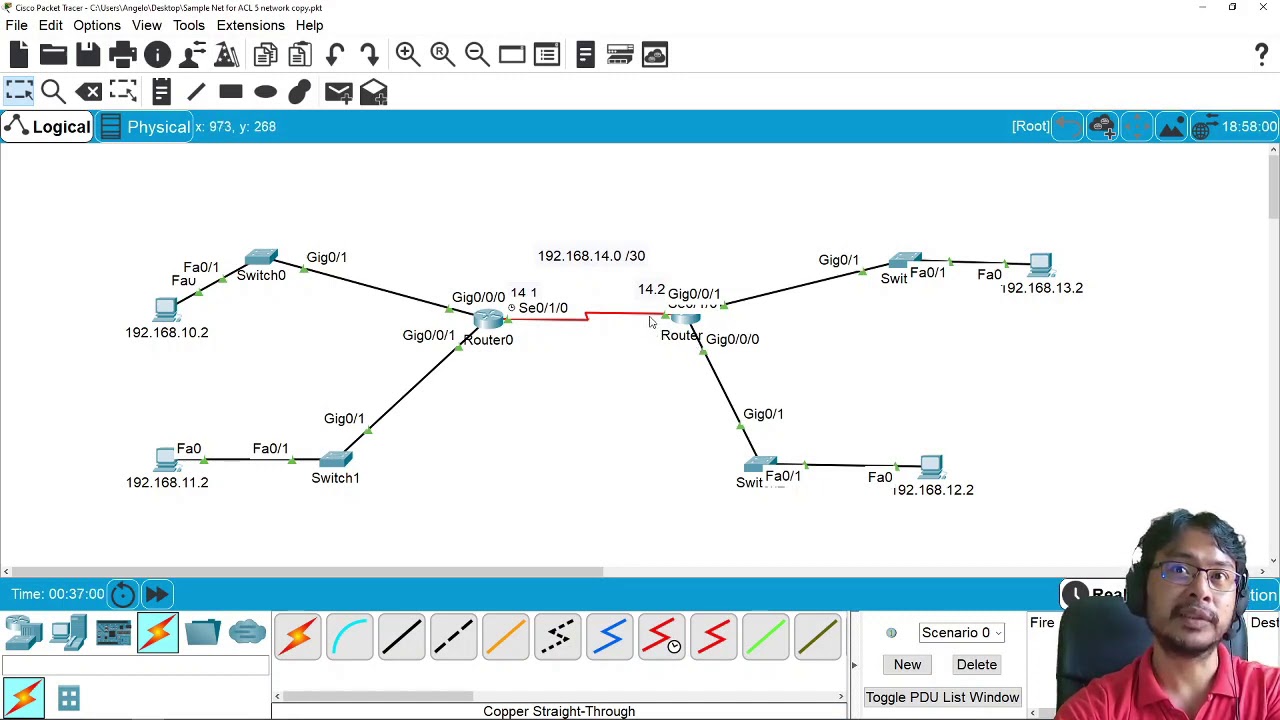Click the New scenario button
Screen dimensions: 1280x720
[x=907, y=665]
